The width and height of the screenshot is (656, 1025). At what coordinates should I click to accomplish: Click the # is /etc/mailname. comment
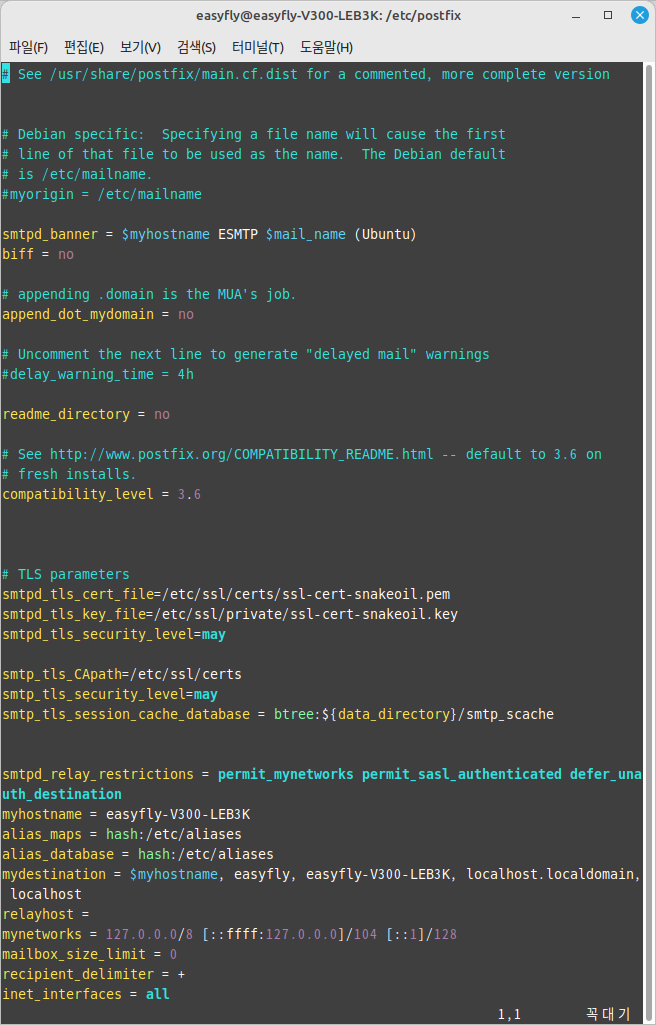[x=78, y=175]
